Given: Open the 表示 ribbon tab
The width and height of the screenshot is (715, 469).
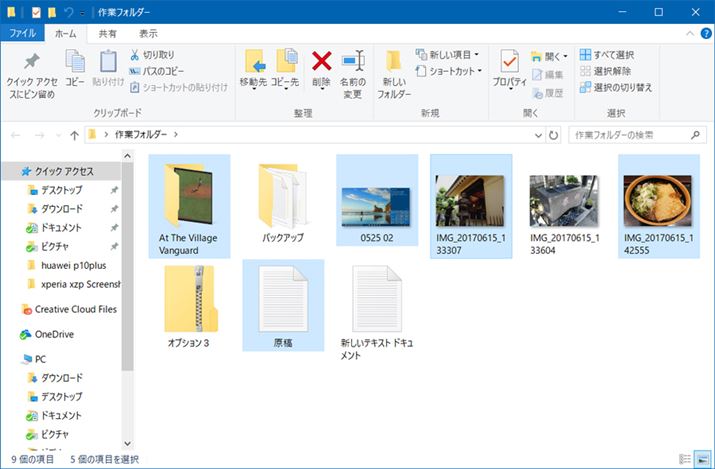Looking at the screenshot, I should [147, 33].
